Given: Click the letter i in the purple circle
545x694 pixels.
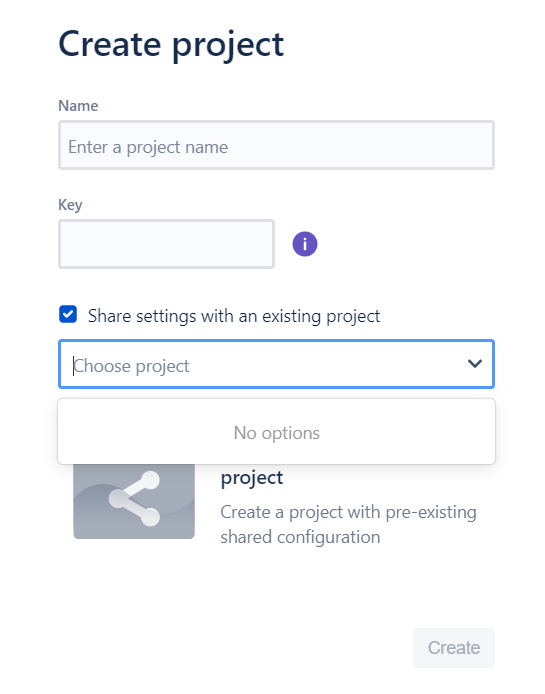Looking at the screenshot, I should pos(305,244).
